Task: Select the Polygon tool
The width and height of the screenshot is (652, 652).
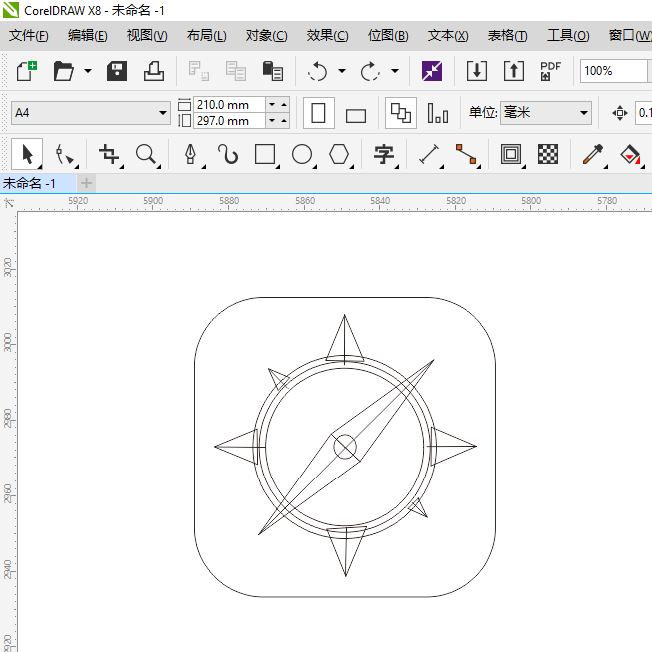Action: [340, 154]
